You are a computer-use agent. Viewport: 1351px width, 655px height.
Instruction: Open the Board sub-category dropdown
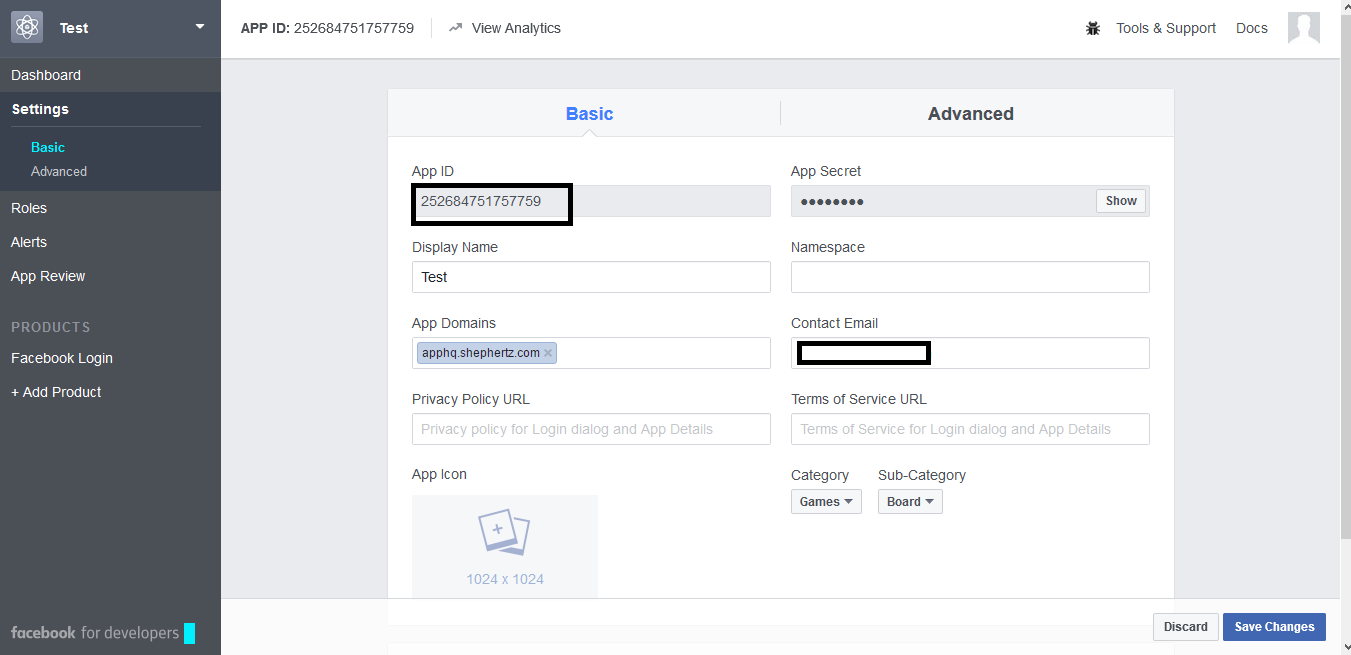pos(909,502)
